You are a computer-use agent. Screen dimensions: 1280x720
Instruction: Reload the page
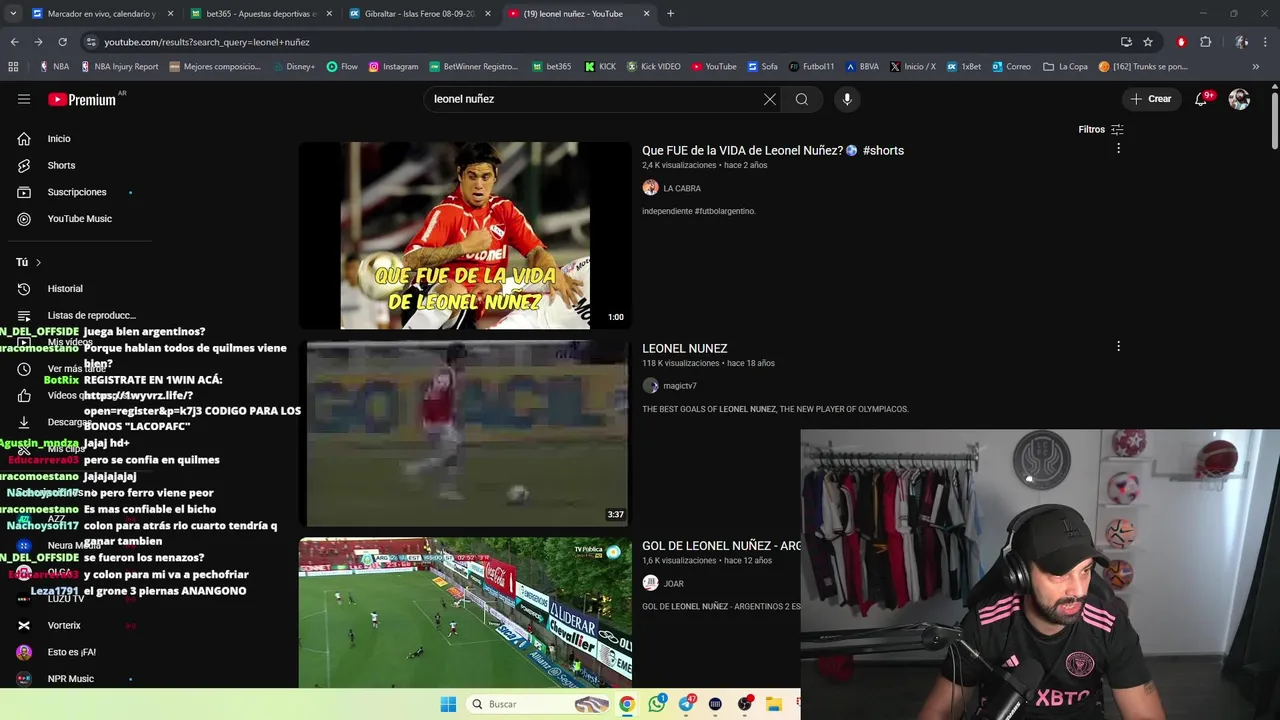point(62,42)
